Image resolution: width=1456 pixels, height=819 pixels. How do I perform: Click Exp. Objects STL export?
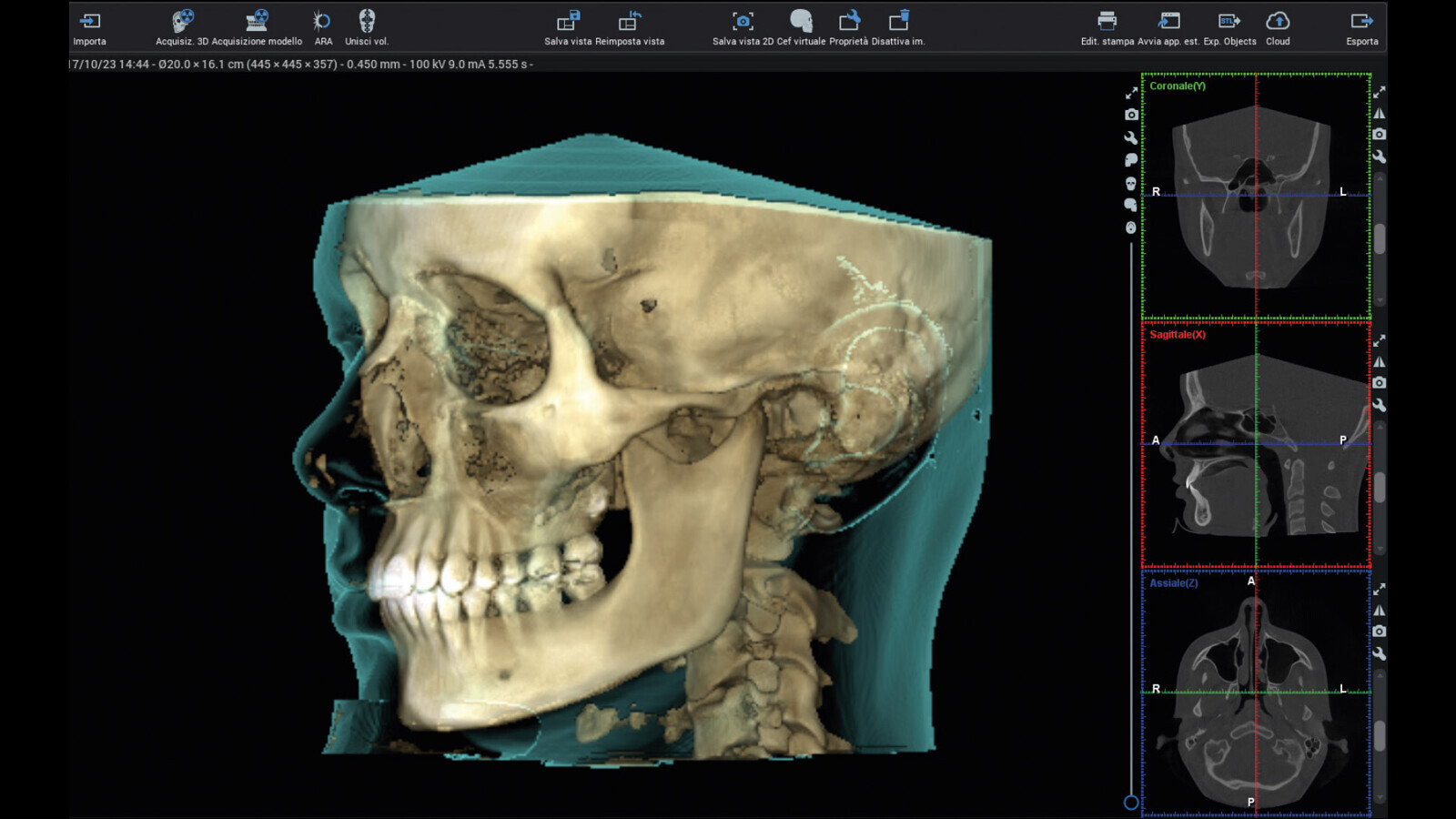(1229, 22)
